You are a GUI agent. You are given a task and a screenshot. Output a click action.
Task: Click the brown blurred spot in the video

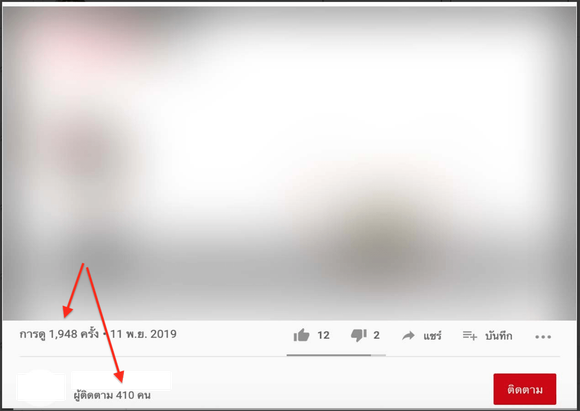click(383, 240)
